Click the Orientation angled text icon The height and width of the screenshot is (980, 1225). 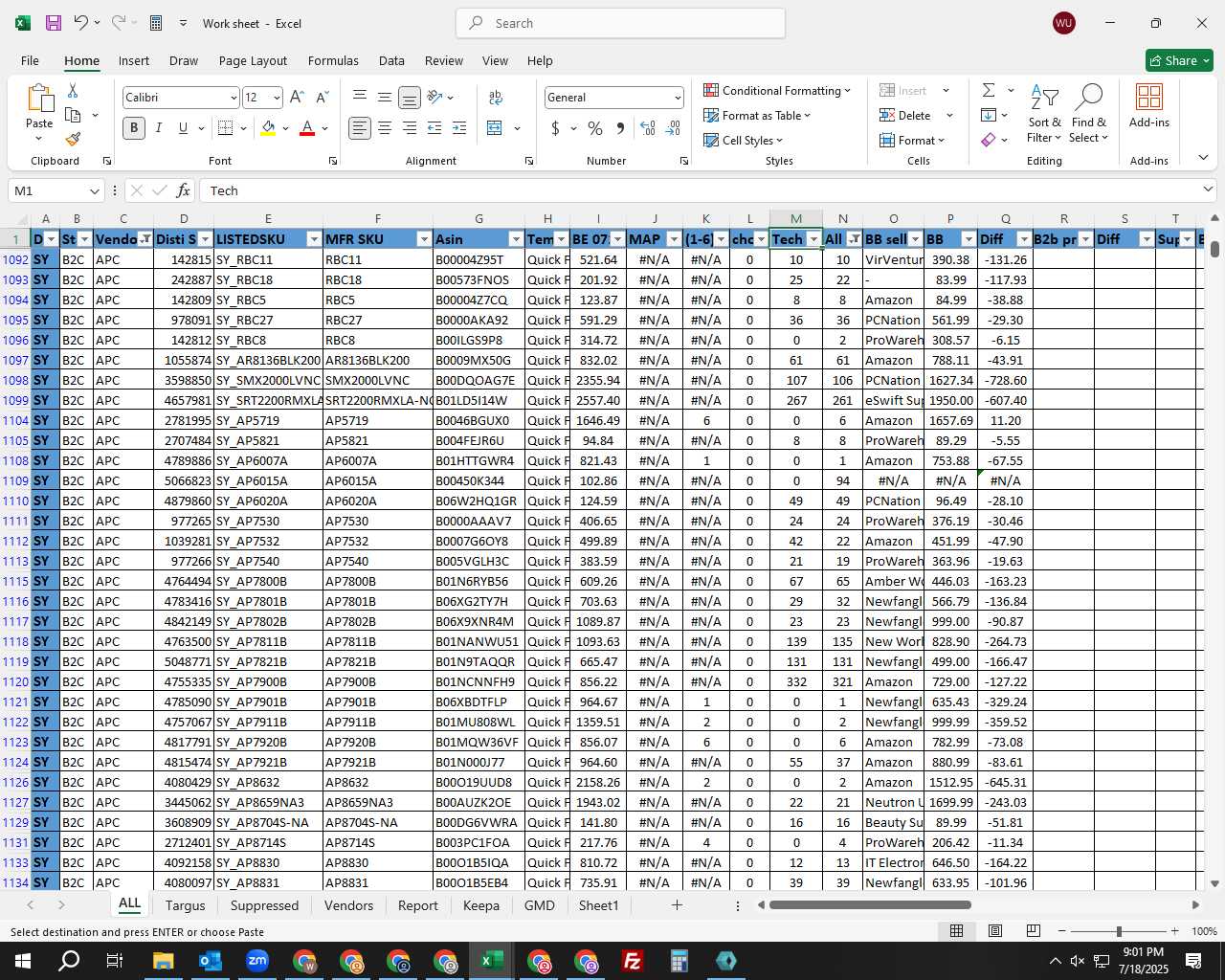(x=434, y=97)
